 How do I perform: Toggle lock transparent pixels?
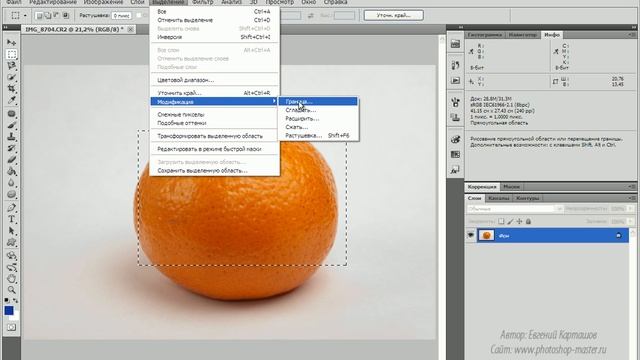pos(501,221)
